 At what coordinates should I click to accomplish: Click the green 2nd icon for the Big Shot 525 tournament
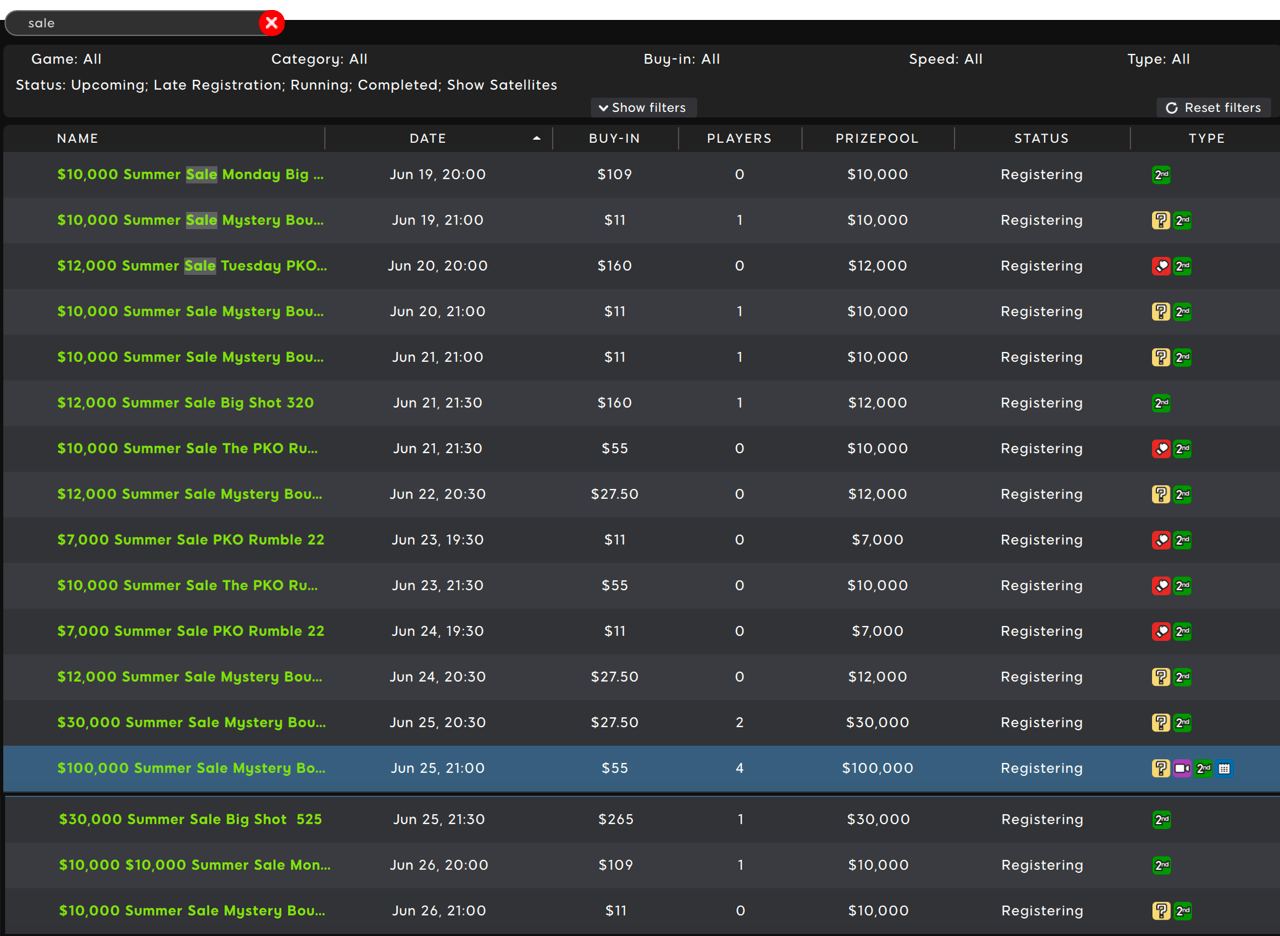tap(1161, 820)
